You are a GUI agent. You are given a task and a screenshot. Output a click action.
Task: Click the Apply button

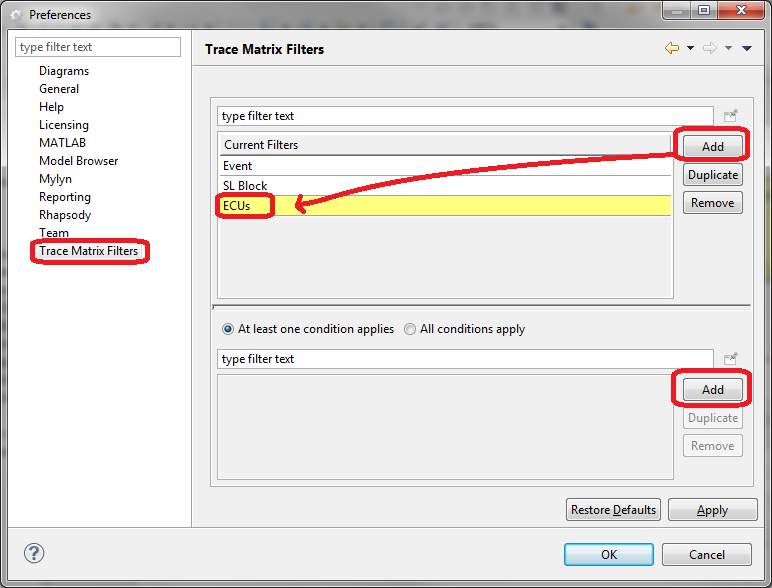(x=712, y=510)
